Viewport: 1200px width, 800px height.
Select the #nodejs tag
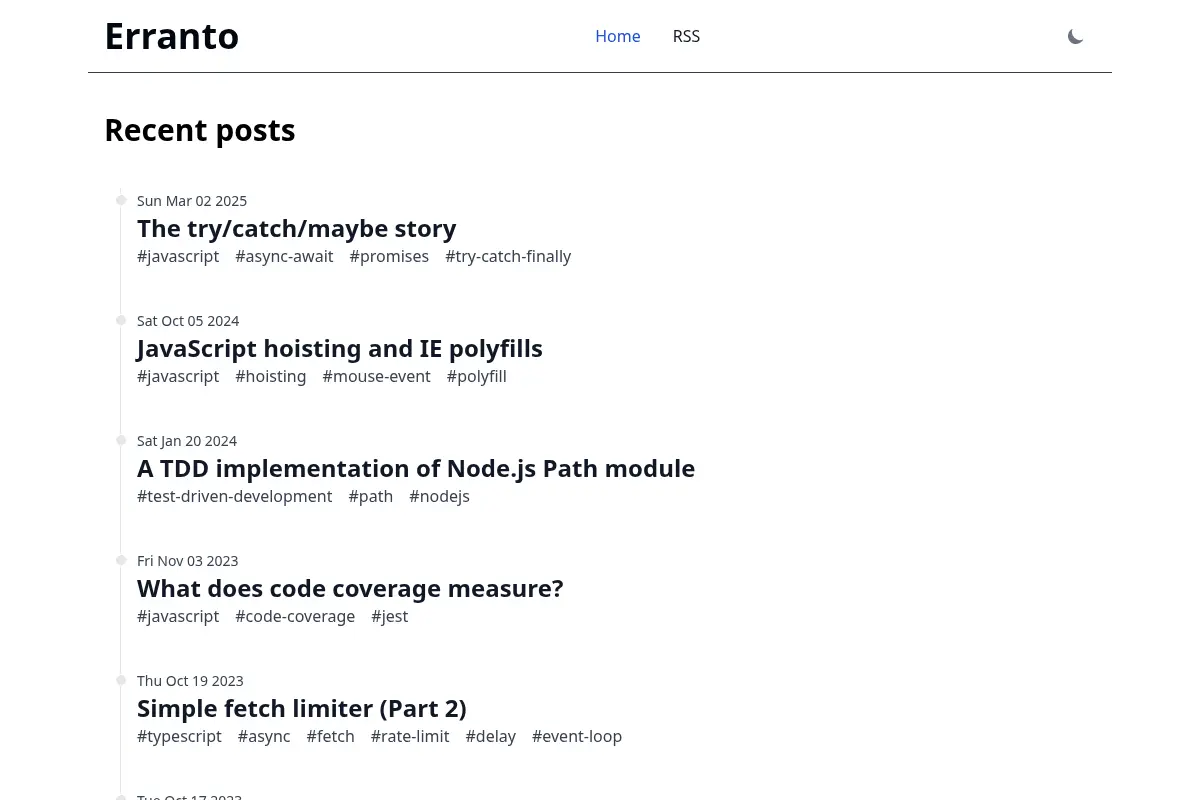pyautogui.click(x=439, y=496)
